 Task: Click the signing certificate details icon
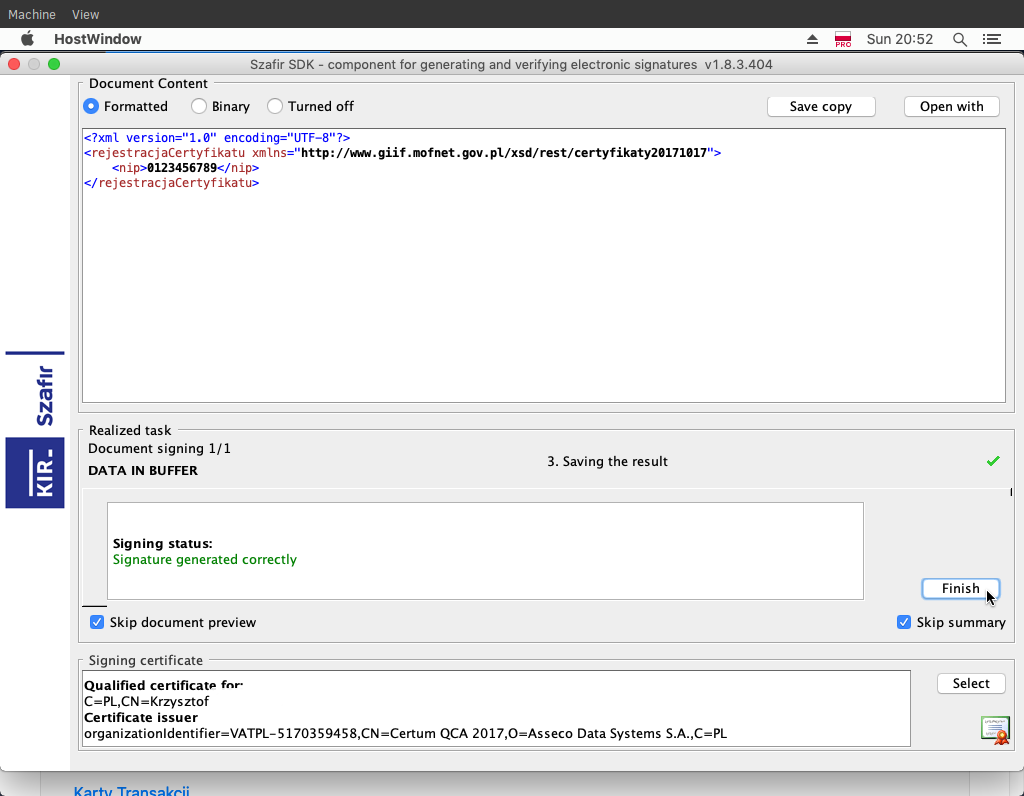994,731
